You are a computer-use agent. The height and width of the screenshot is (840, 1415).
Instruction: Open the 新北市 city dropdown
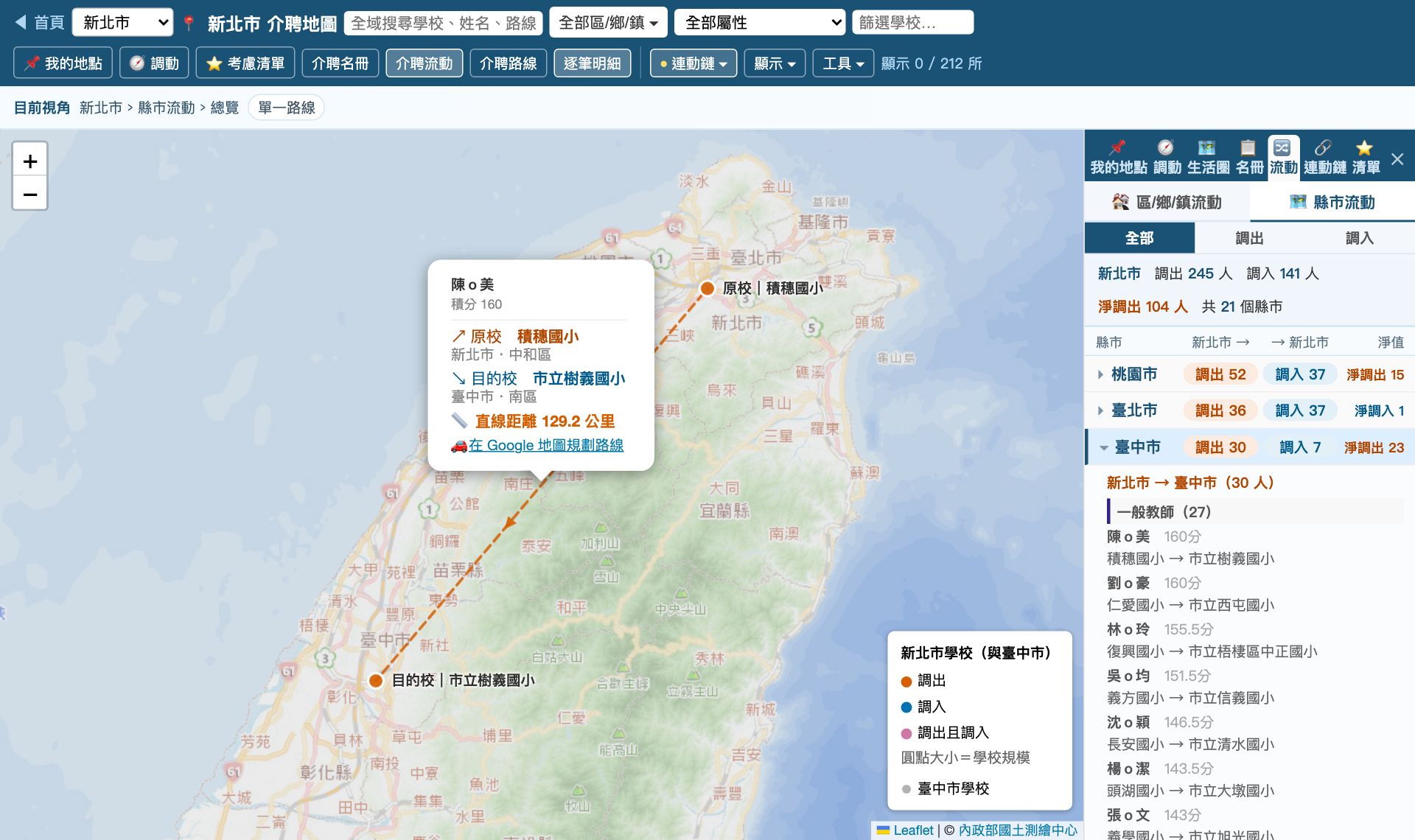pos(122,23)
